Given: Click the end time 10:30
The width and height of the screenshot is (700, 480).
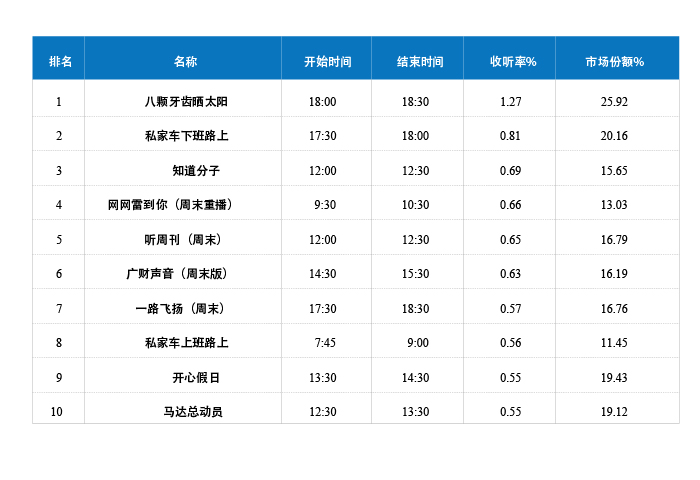Looking at the screenshot, I should click(416, 205).
